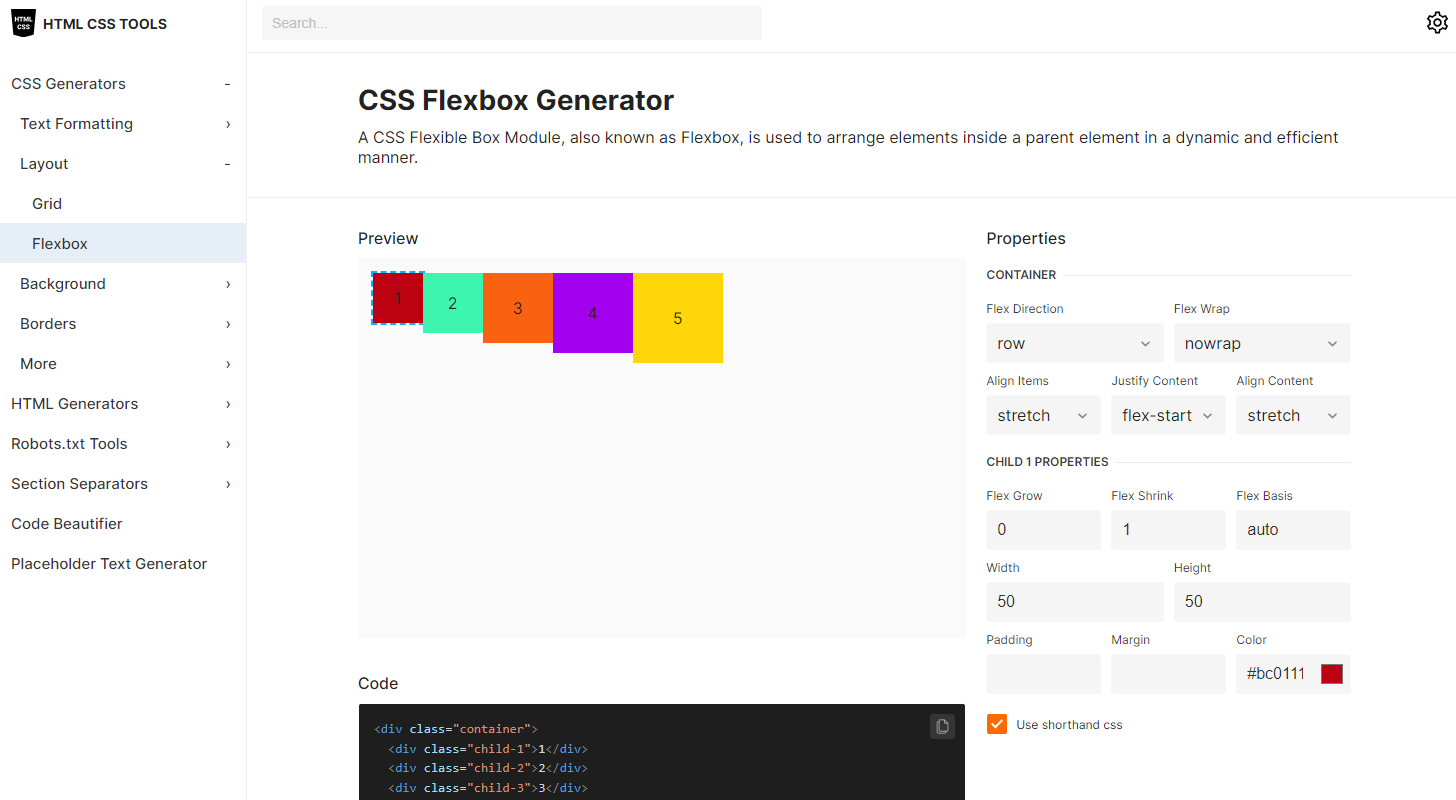
Task: Select the yellow box 5 in preview
Action: tap(678, 318)
